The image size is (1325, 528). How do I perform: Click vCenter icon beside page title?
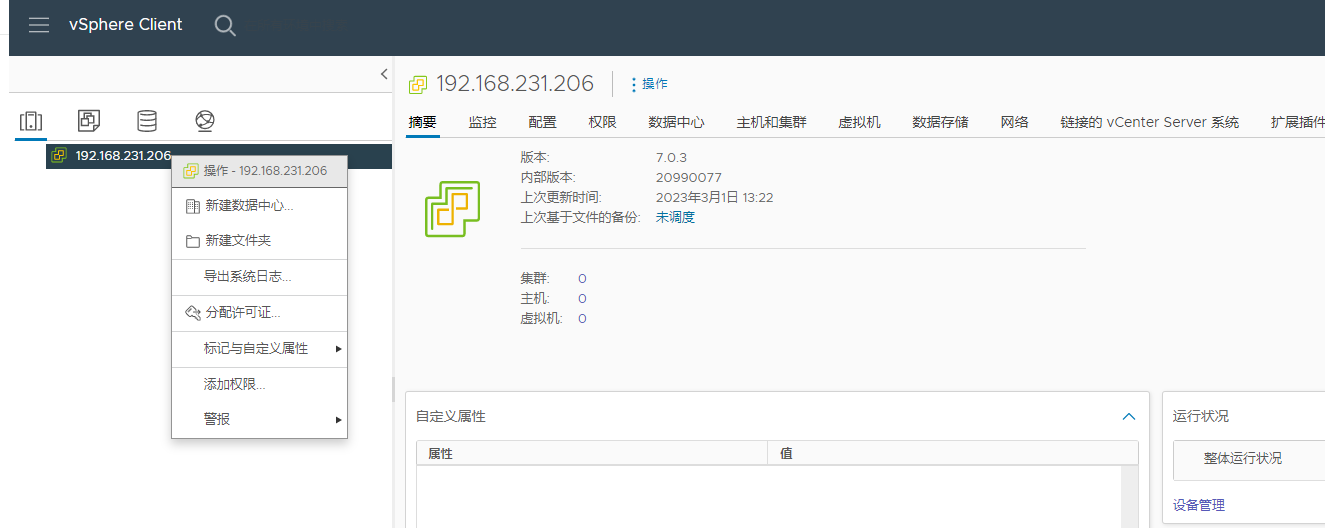click(x=418, y=84)
